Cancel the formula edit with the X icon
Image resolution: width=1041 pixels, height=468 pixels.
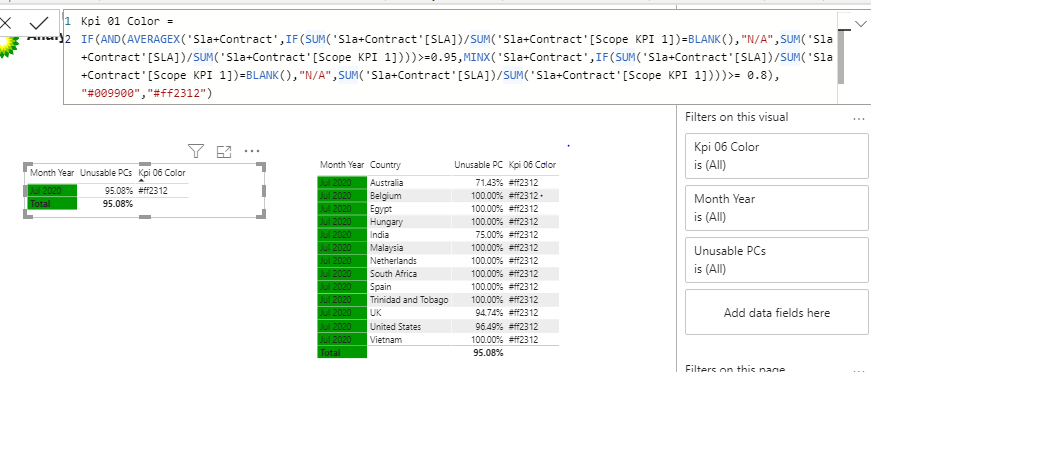pyautogui.click(x=6, y=24)
